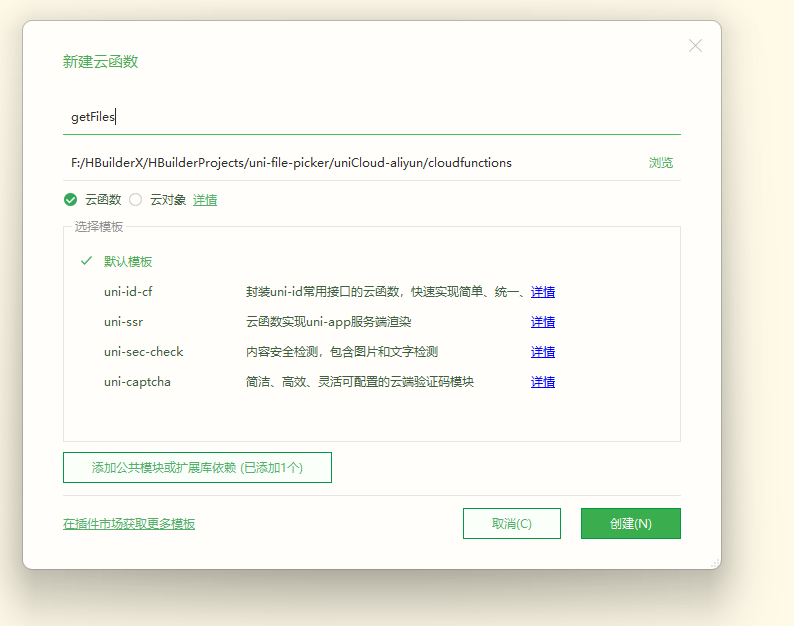The height and width of the screenshot is (626, 794).
Task: Open 详情 link for uni-captcha
Action: pyautogui.click(x=543, y=382)
